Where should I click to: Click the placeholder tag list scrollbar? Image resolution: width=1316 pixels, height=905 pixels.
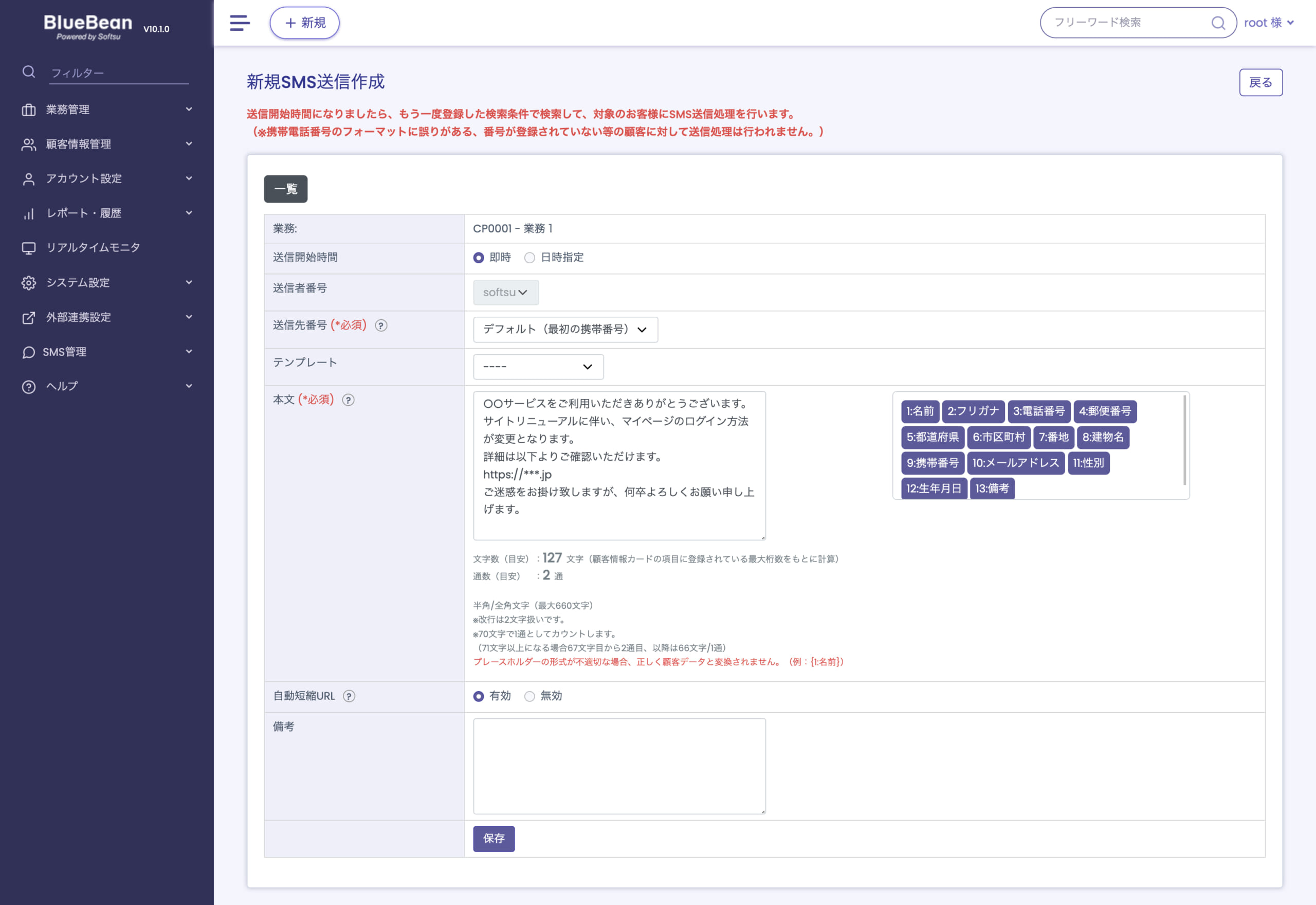(1184, 440)
